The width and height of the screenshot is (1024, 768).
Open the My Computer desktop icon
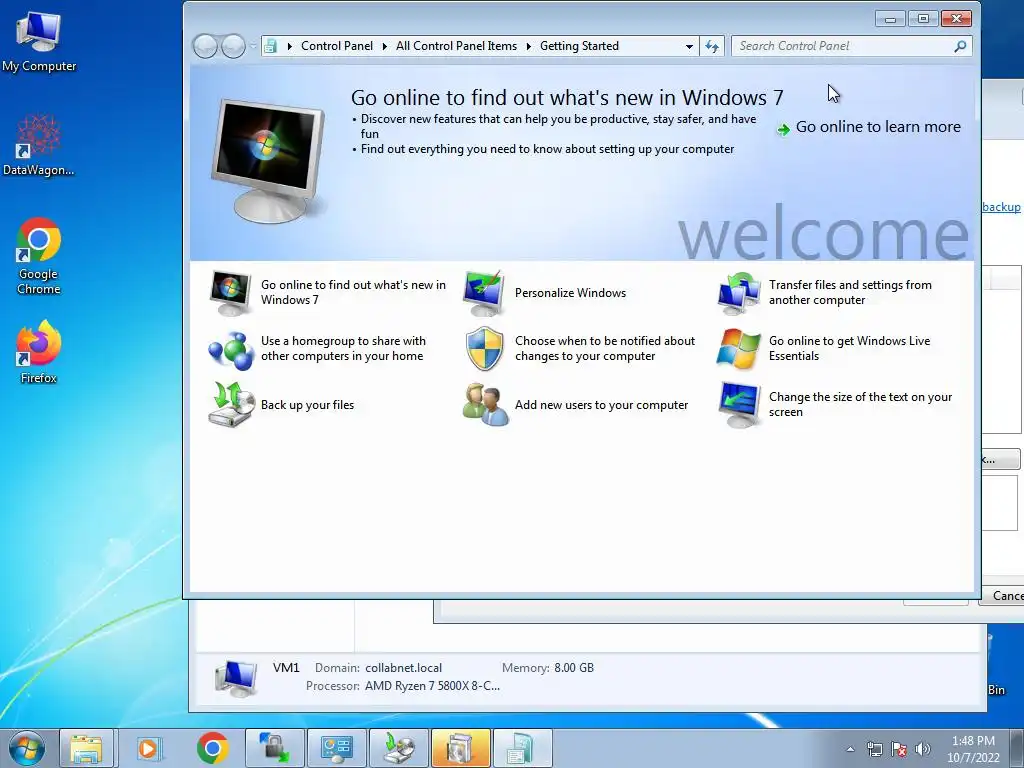(x=39, y=40)
